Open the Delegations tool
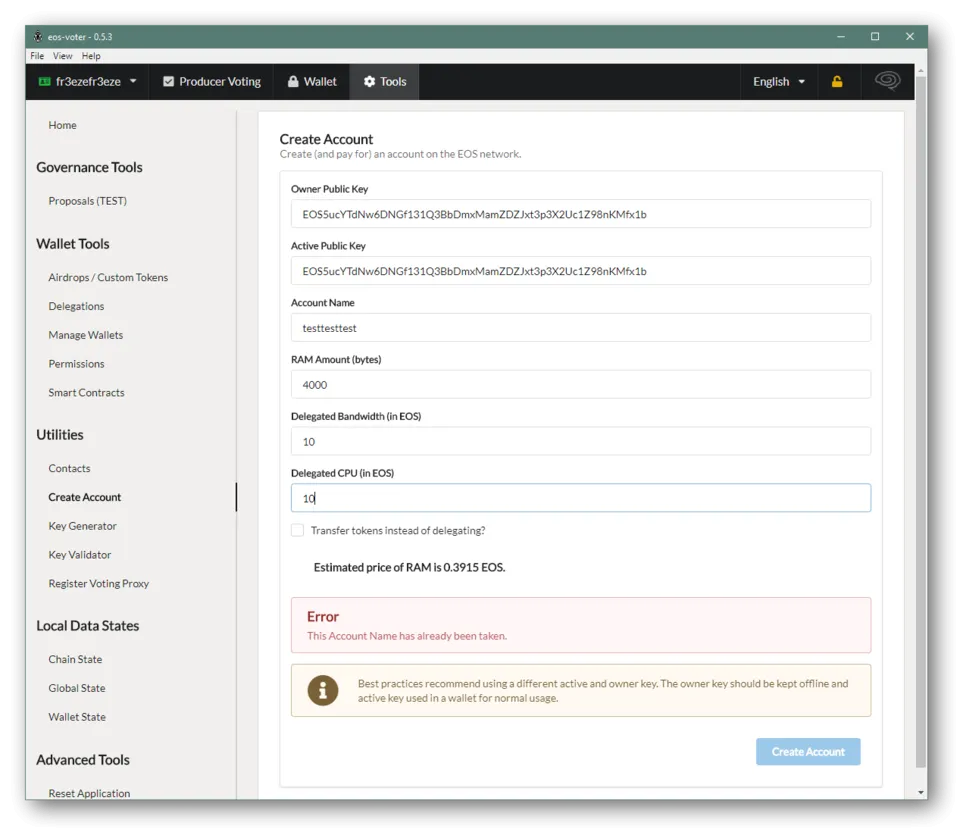The height and width of the screenshot is (832, 960). (76, 306)
